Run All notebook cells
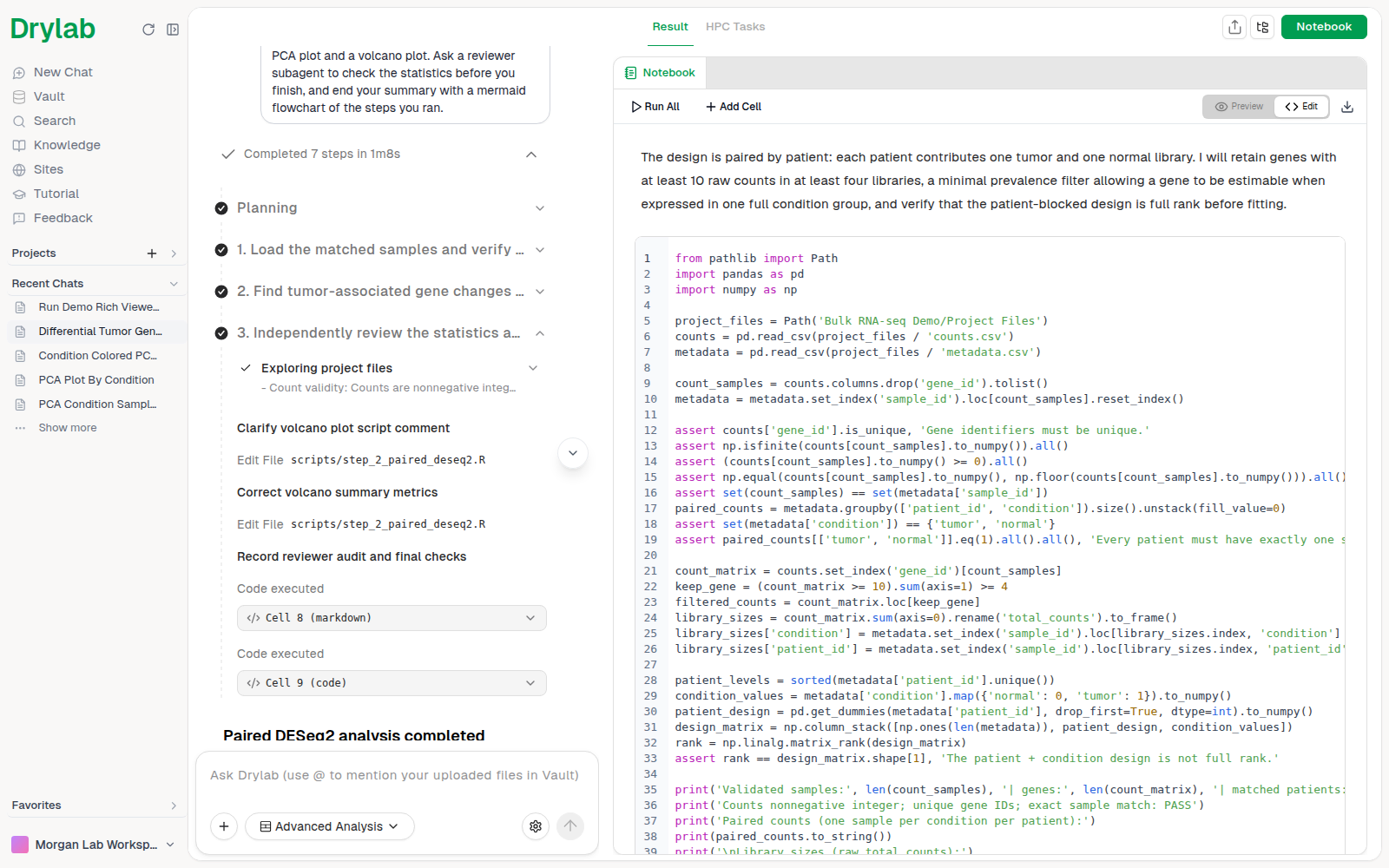The height and width of the screenshot is (868, 1389). [x=655, y=107]
